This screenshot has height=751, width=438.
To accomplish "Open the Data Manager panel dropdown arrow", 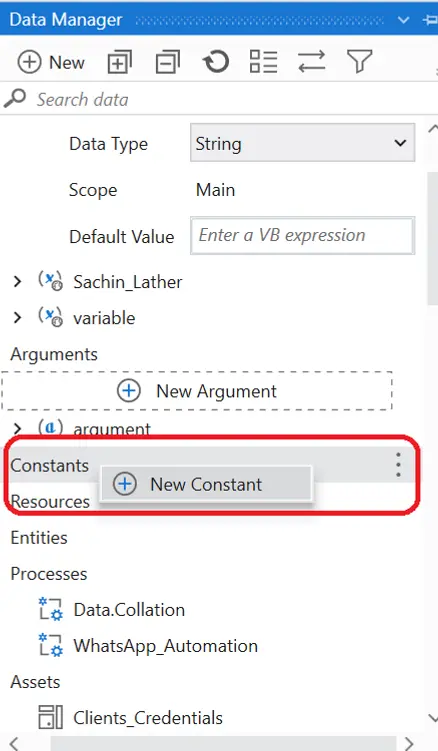I will [403, 20].
